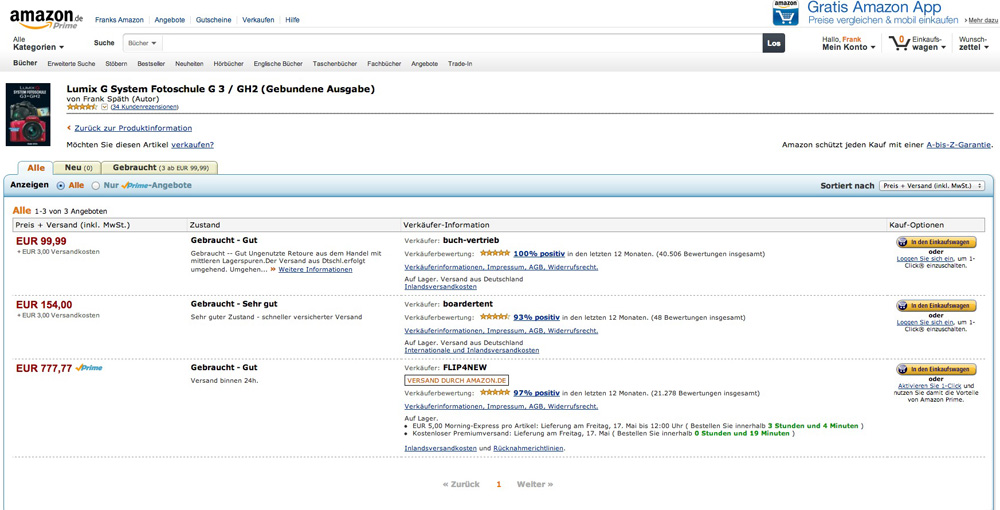Open the Hörbücher menu item
The height and width of the screenshot is (510, 1000).
pos(228,64)
